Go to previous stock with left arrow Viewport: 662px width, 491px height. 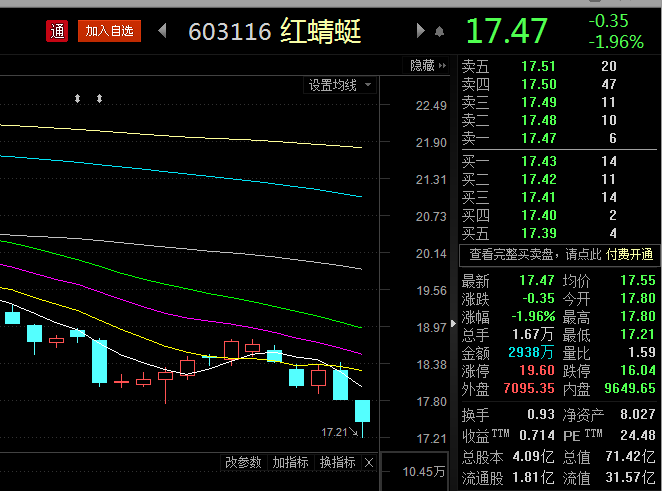[163, 32]
